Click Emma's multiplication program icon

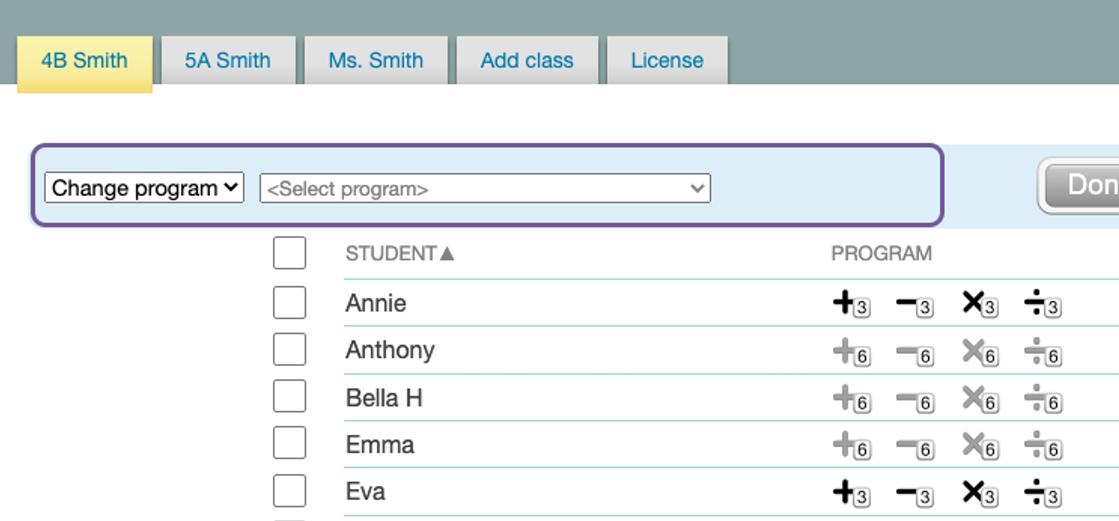tap(979, 446)
